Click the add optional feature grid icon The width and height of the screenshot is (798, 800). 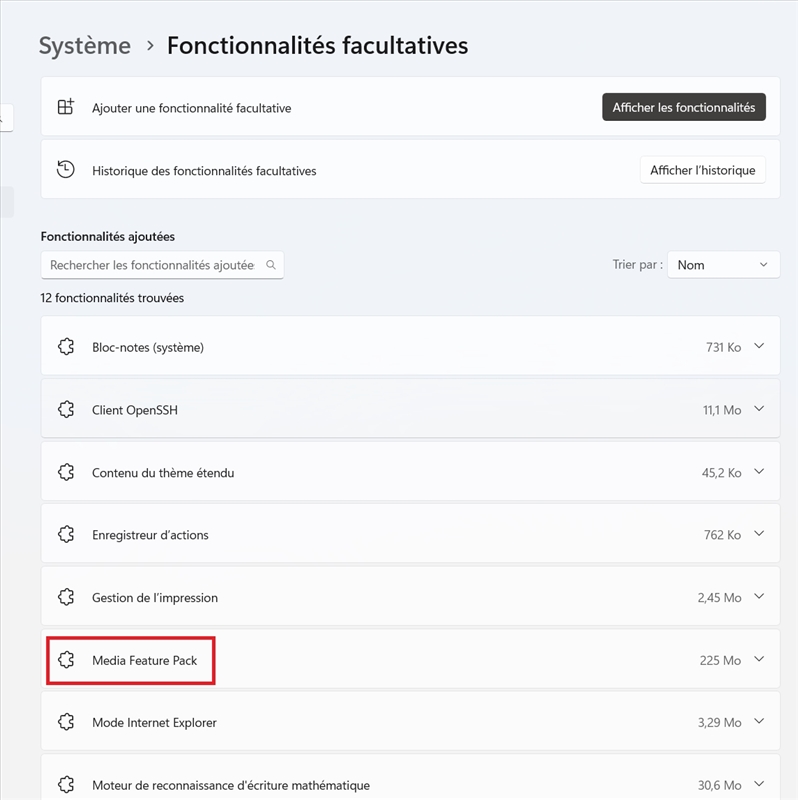coord(66,107)
